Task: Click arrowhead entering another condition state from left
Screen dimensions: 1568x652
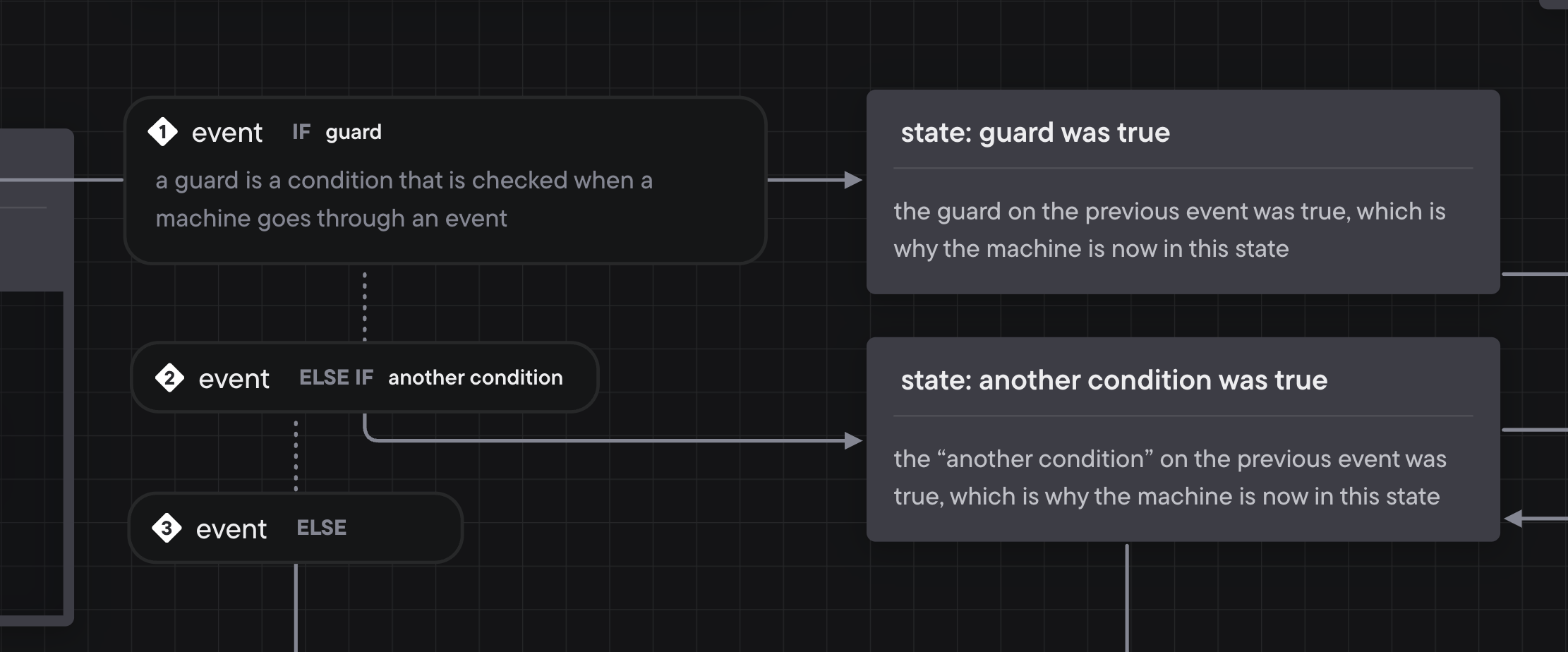Action: click(853, 441)
